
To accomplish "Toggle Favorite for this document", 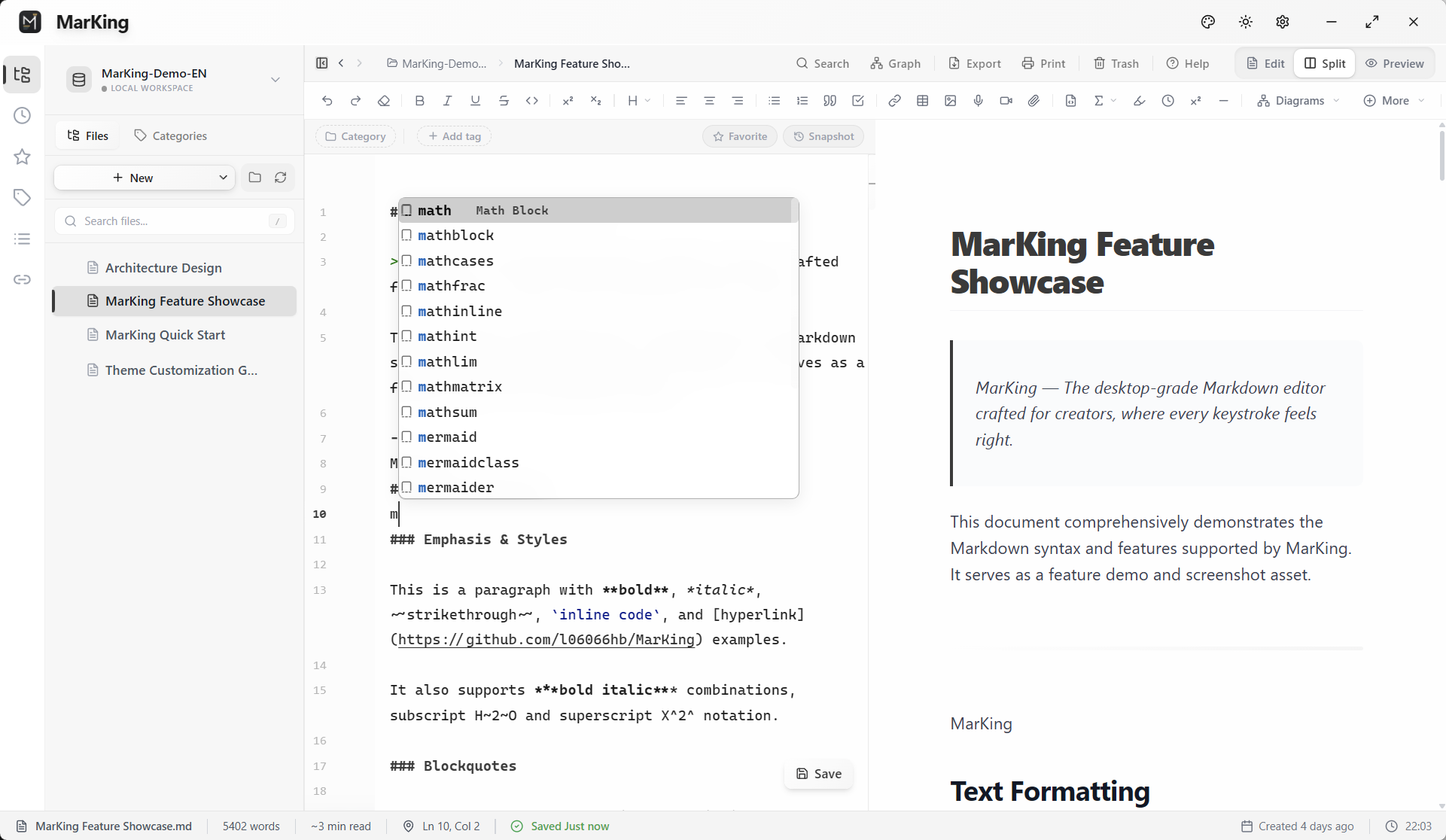I will coord(740,136).
